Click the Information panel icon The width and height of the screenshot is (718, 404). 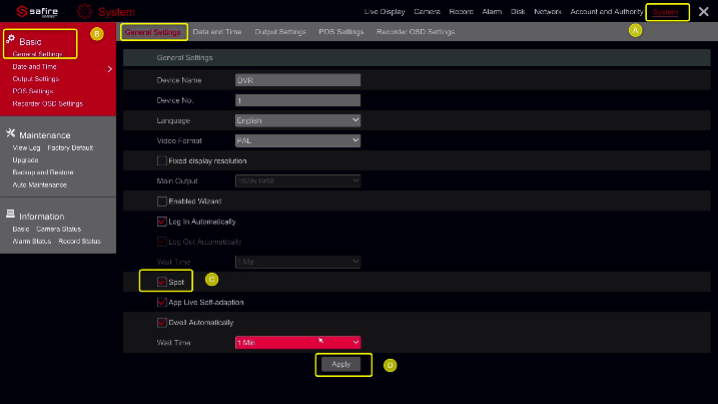pos(11,215)
